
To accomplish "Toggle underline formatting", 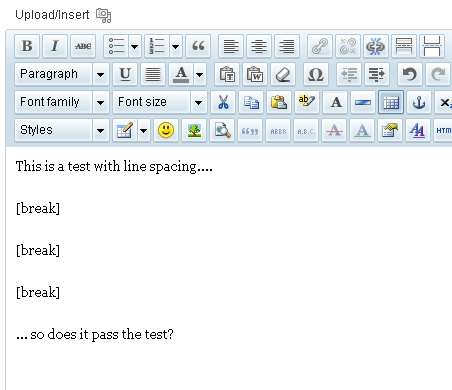I will click(x=125, y=74).
